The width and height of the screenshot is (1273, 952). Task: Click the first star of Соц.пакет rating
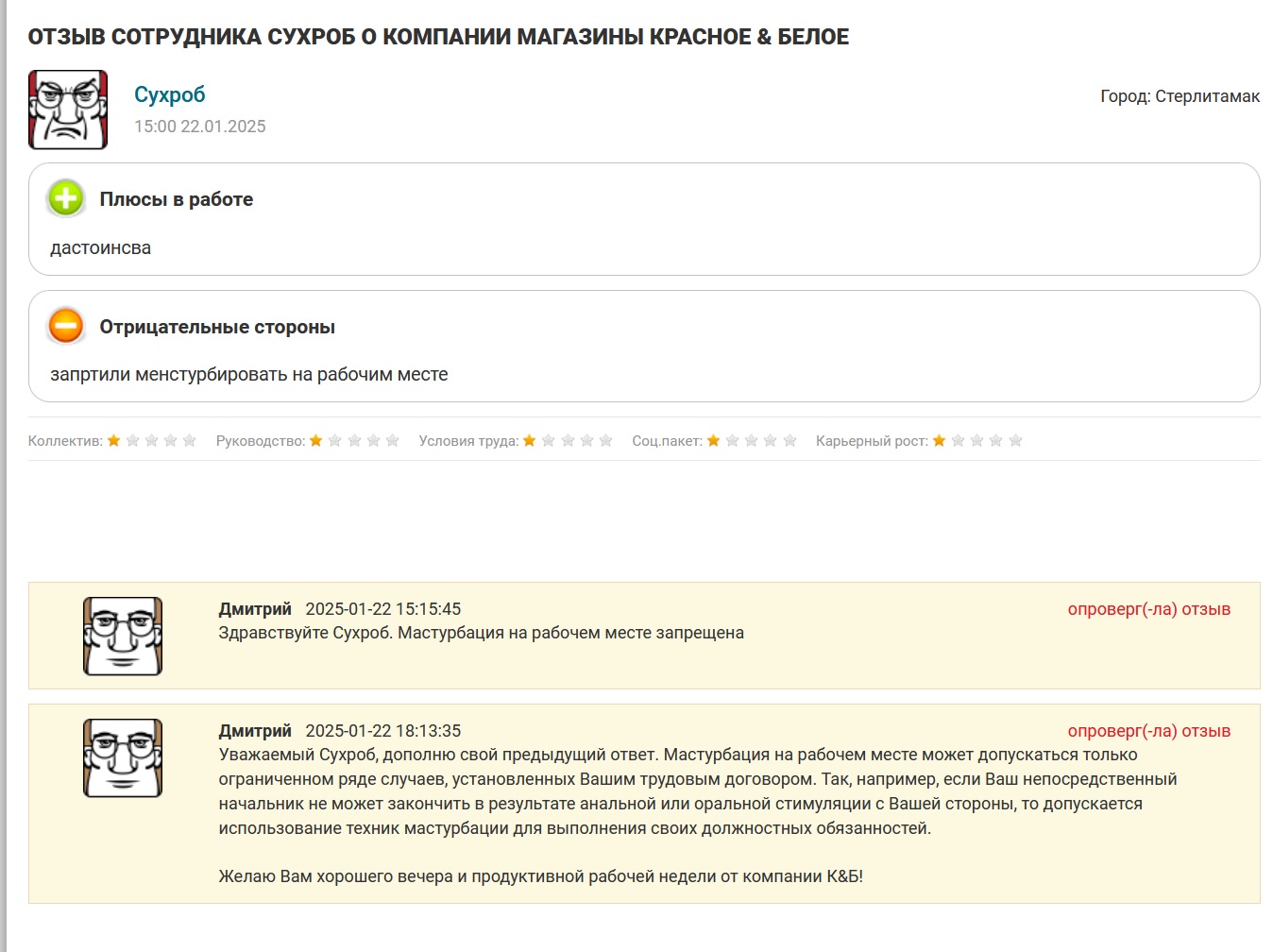714,440
